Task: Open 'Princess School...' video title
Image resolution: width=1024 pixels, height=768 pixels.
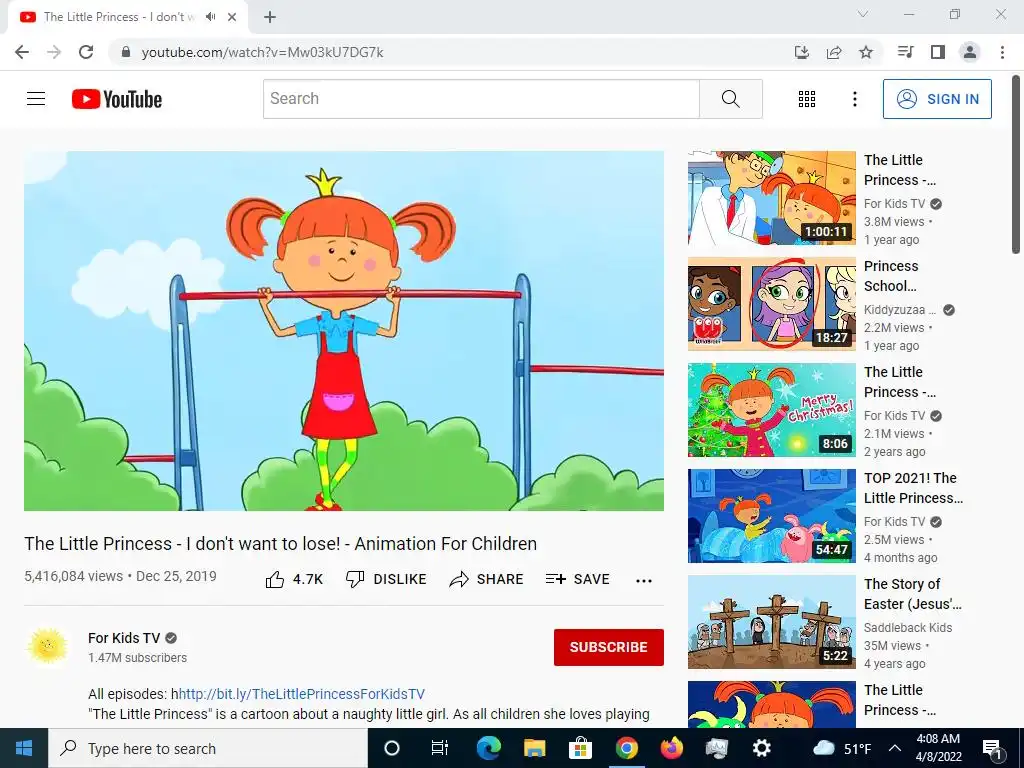Action: (891, 276)
